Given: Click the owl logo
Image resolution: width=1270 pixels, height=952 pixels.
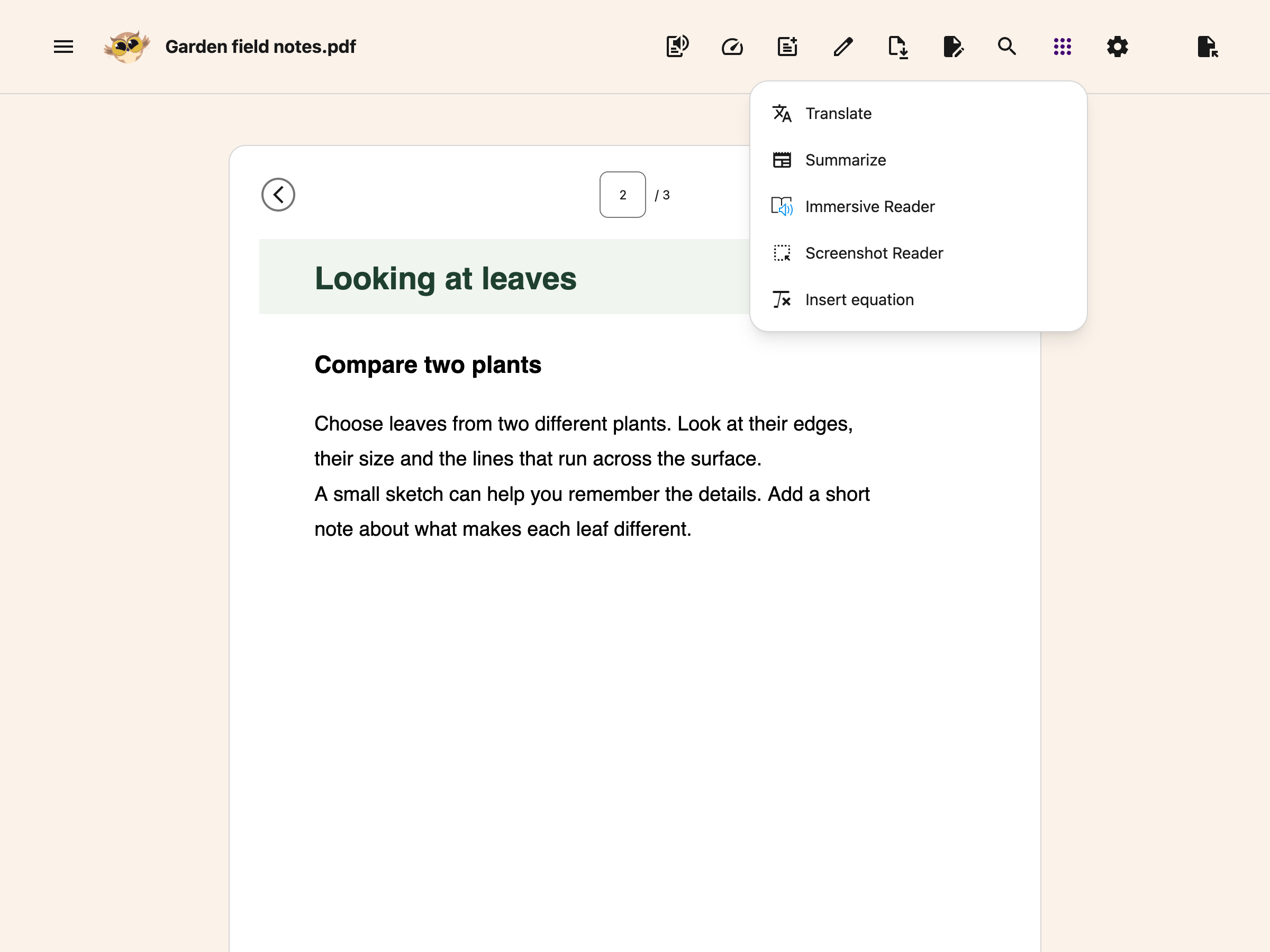Looking at the screenshot, I should click(x=127, y=47).
